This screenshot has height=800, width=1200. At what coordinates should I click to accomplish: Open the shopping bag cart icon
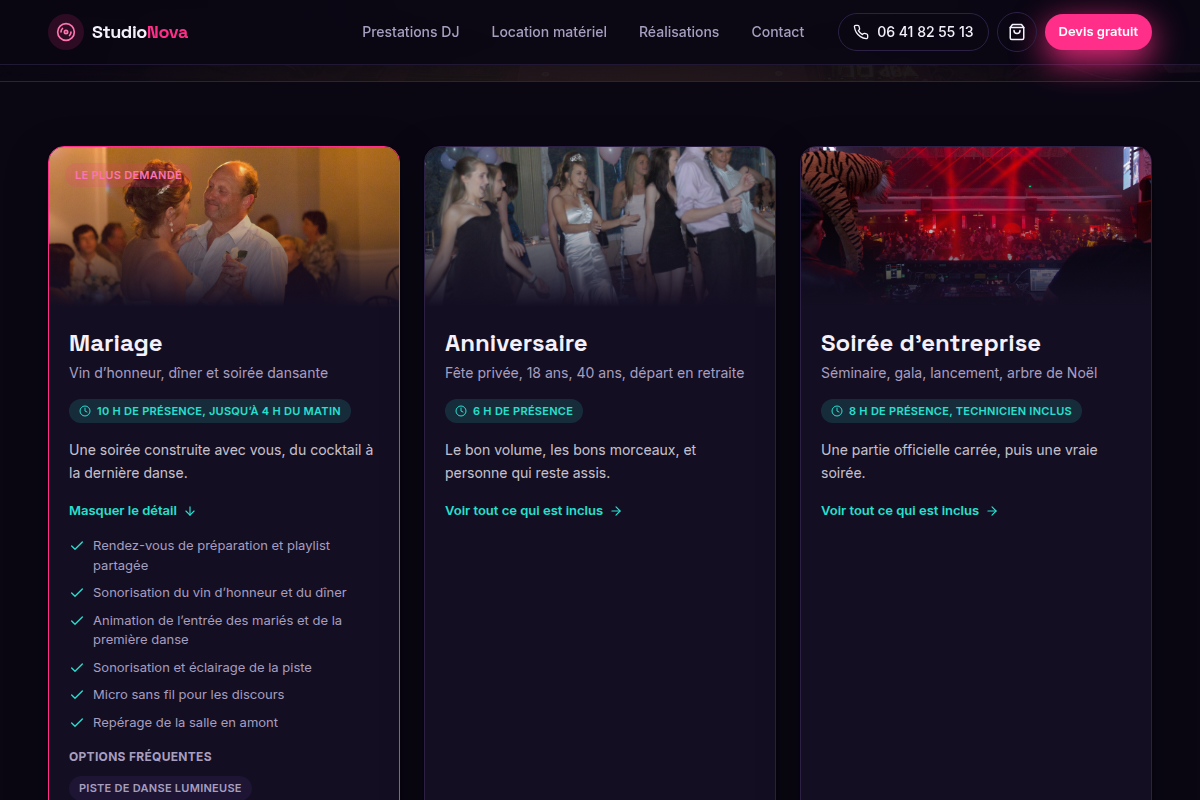[1017, 32]
